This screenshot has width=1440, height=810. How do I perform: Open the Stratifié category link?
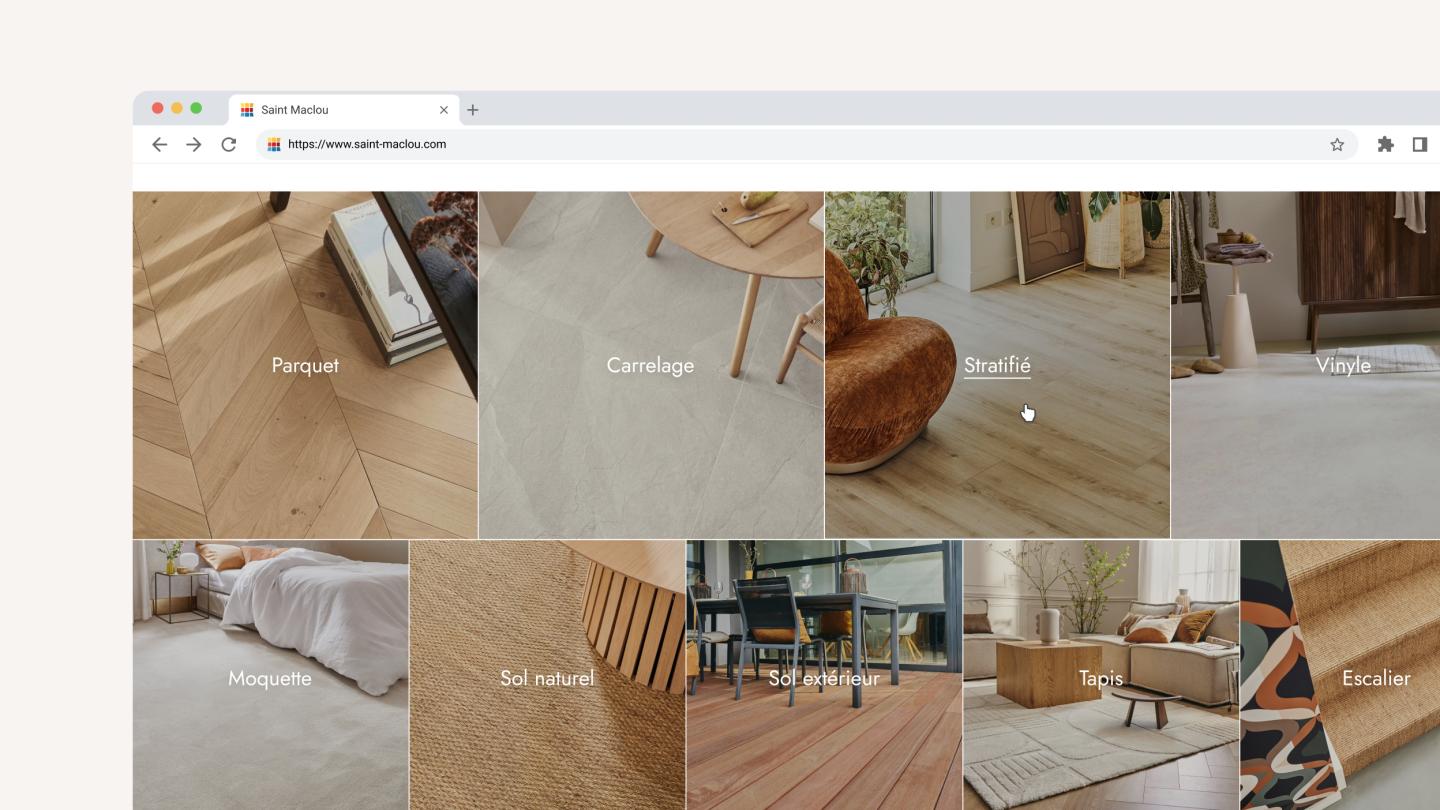coord(997,365)
